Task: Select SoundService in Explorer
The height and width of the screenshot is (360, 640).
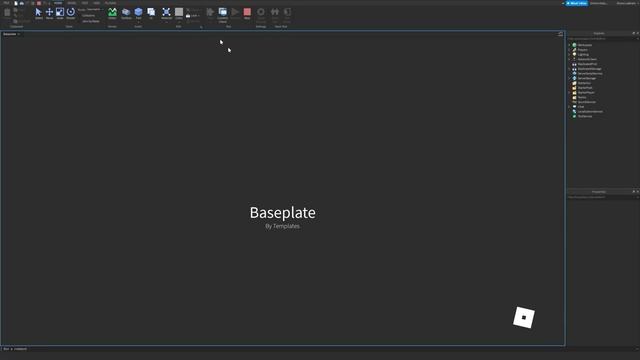Action: pyautogui.click(x=587, y=102)
